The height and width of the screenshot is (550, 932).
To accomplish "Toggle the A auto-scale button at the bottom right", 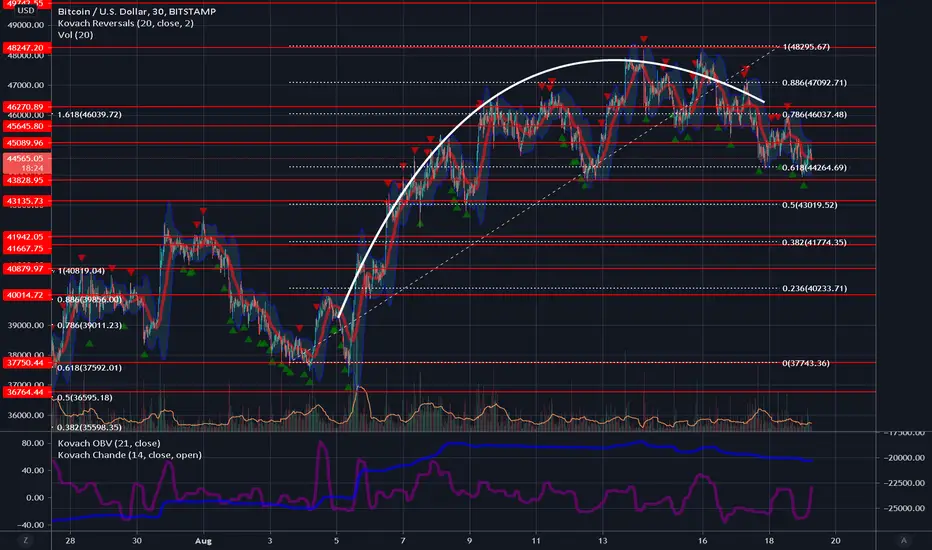I will coord(903,540).
